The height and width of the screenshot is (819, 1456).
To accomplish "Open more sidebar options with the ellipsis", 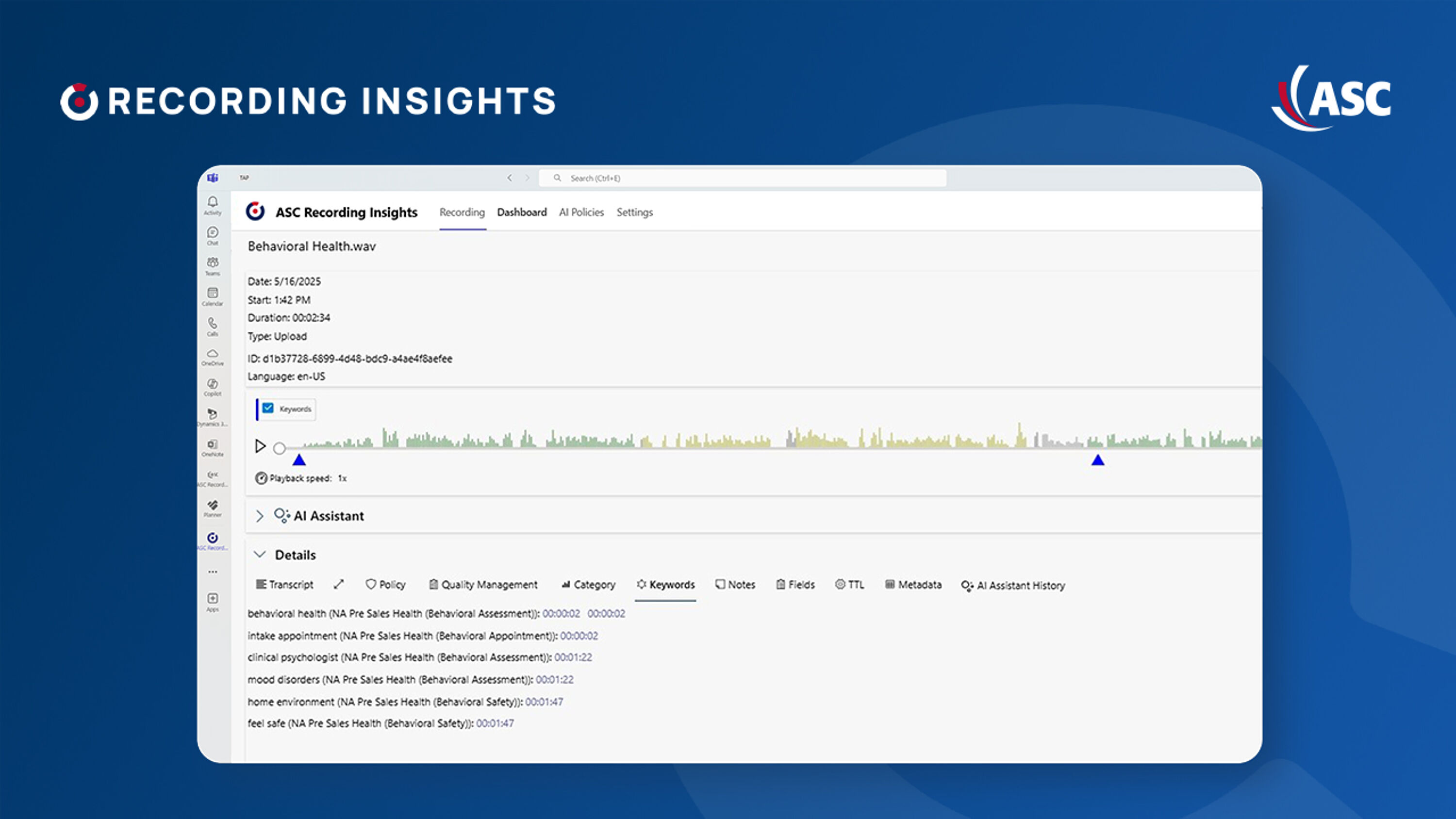I will [x=213, y=572].
